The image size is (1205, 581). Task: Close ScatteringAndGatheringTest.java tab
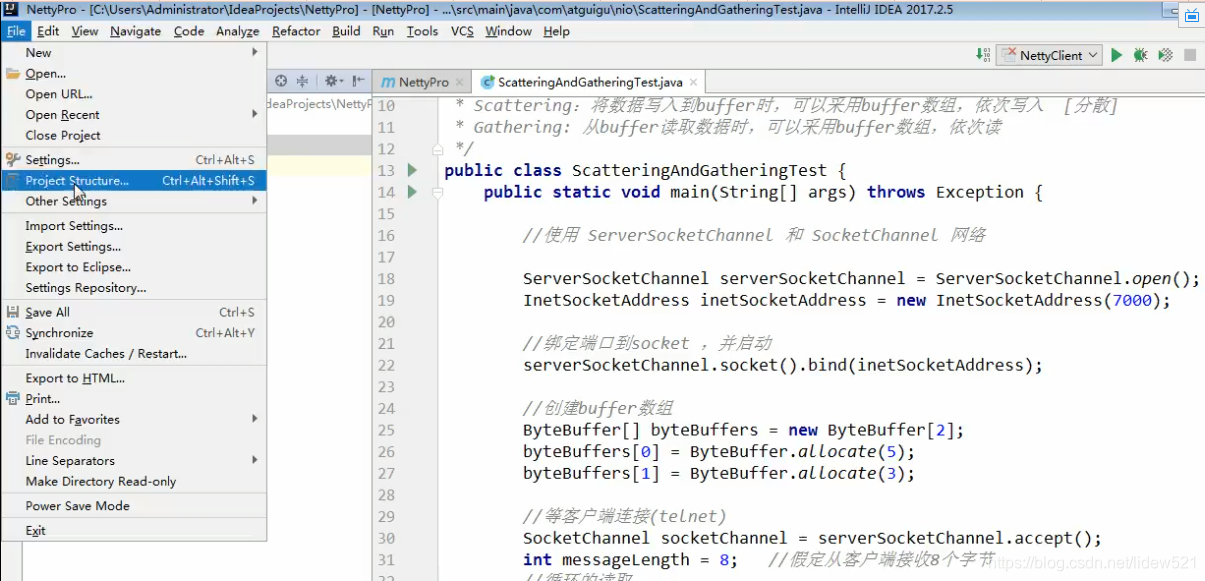693,82
